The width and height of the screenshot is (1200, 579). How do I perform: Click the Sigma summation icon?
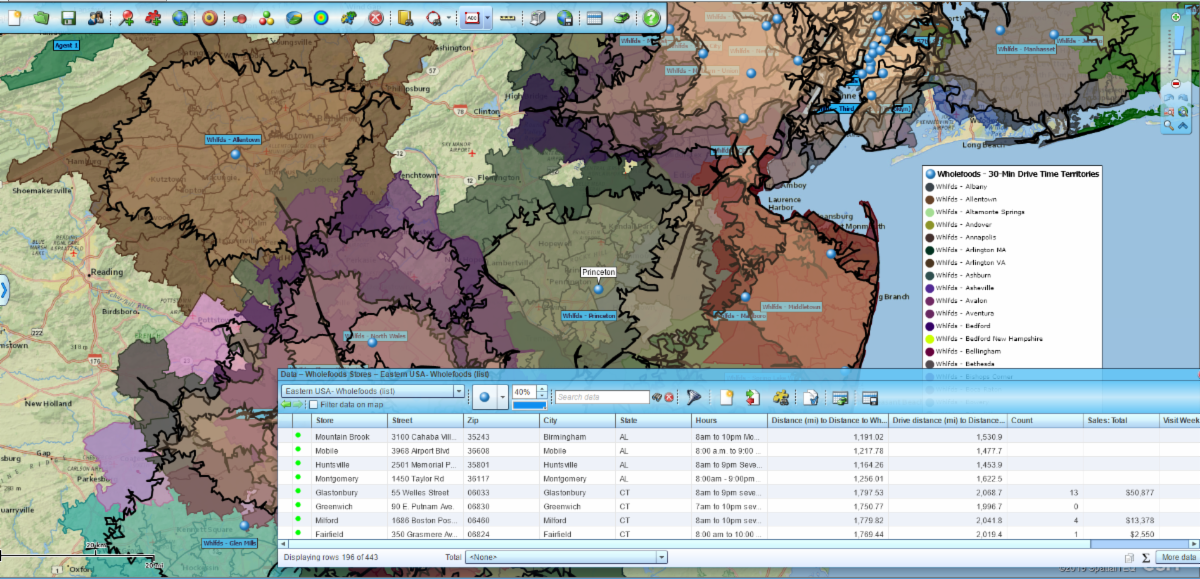point(1146,557)
